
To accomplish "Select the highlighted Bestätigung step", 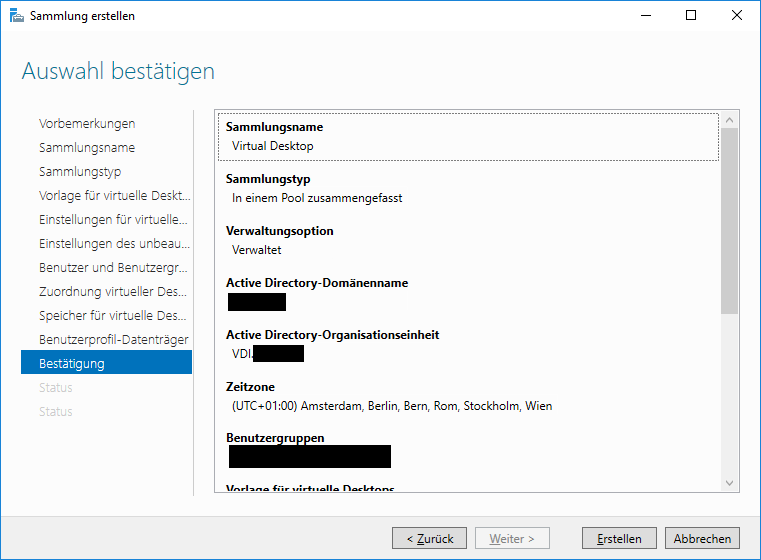I will [x=106, y=362].
